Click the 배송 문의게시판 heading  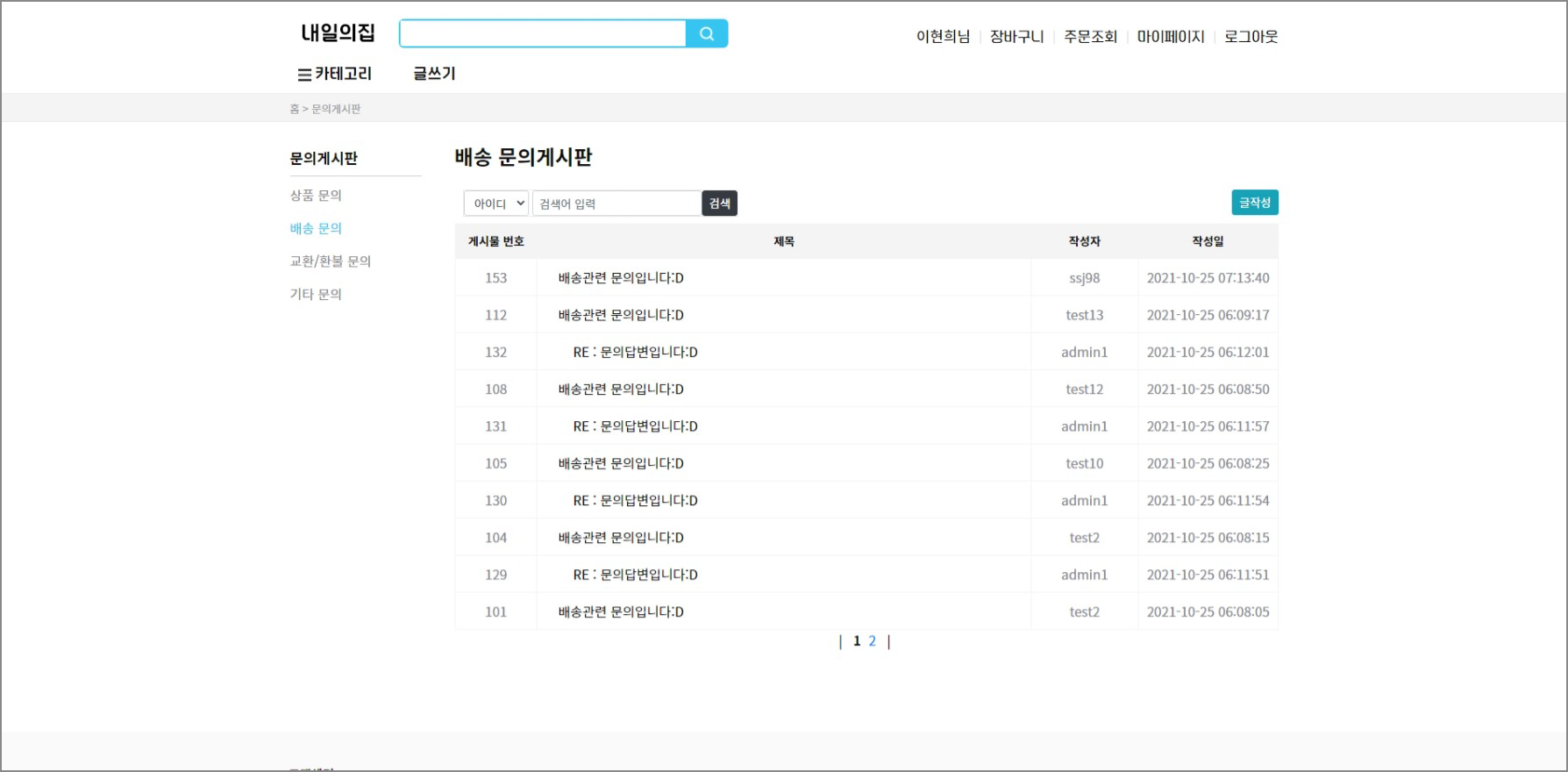point(524,158)
